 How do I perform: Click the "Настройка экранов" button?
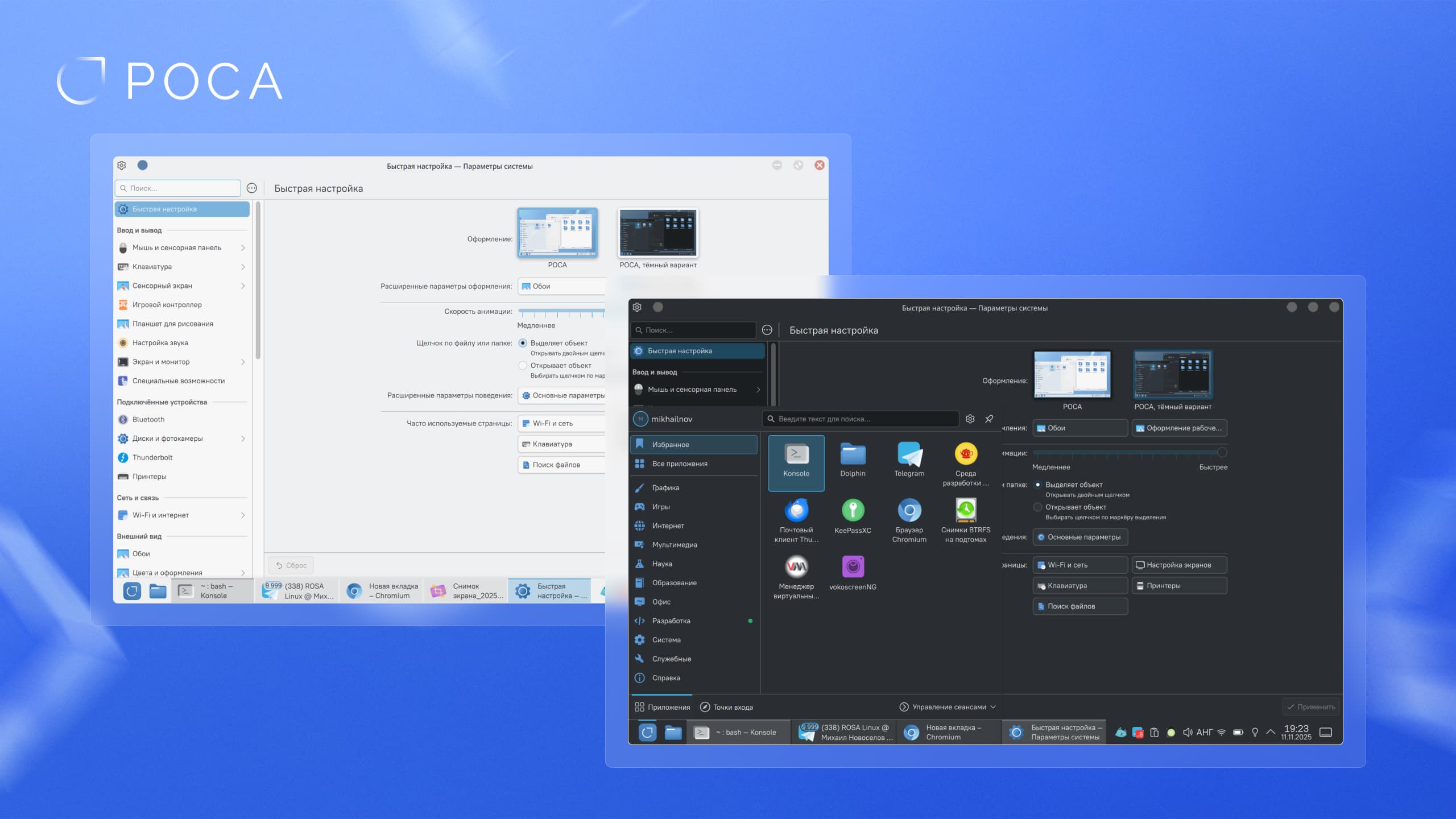click(x=1178, y=565)
